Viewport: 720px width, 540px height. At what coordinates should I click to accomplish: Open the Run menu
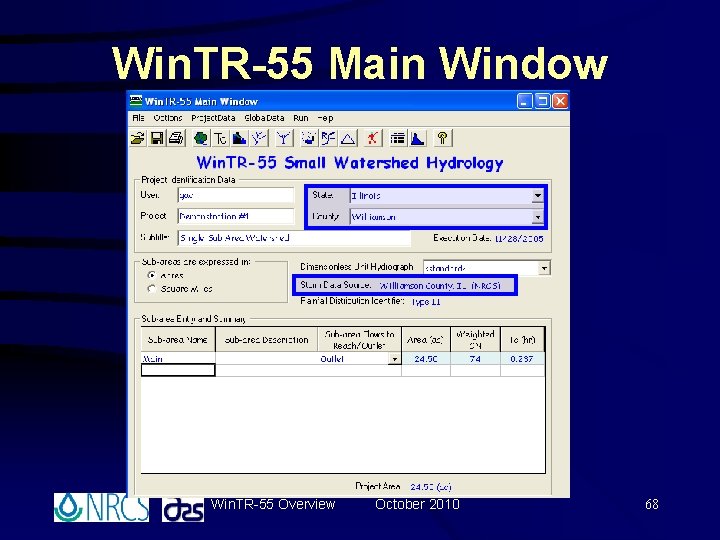tap(301, 118)
